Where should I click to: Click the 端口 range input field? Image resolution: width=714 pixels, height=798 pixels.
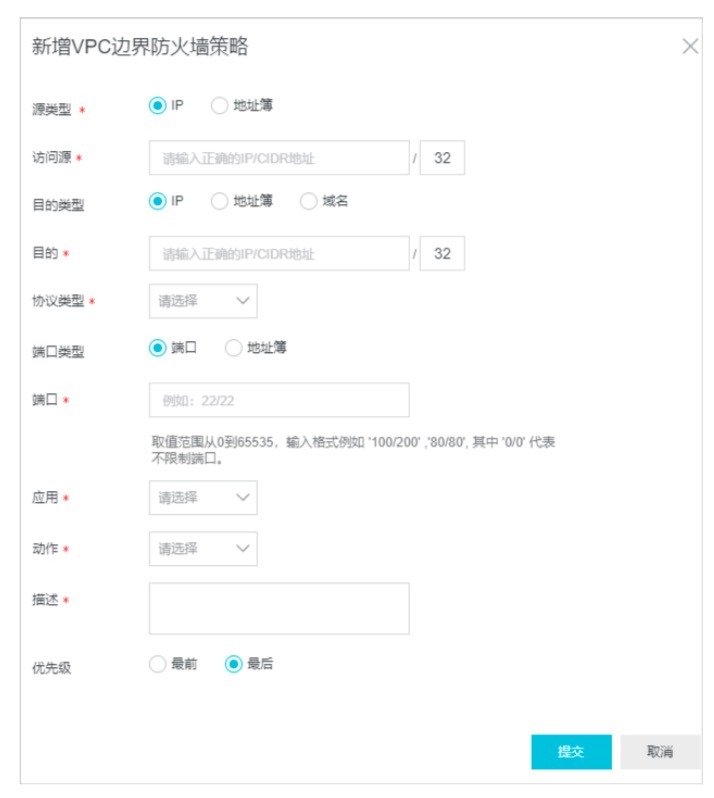tap(279, 400)
